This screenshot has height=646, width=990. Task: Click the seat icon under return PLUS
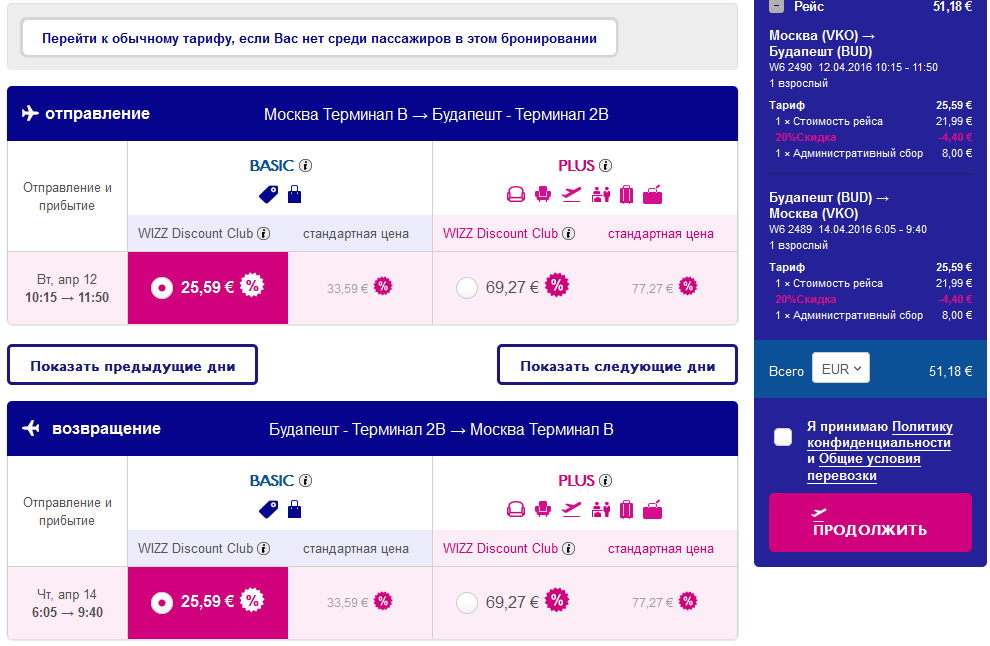pyautogui.click(x=543, y=510)
